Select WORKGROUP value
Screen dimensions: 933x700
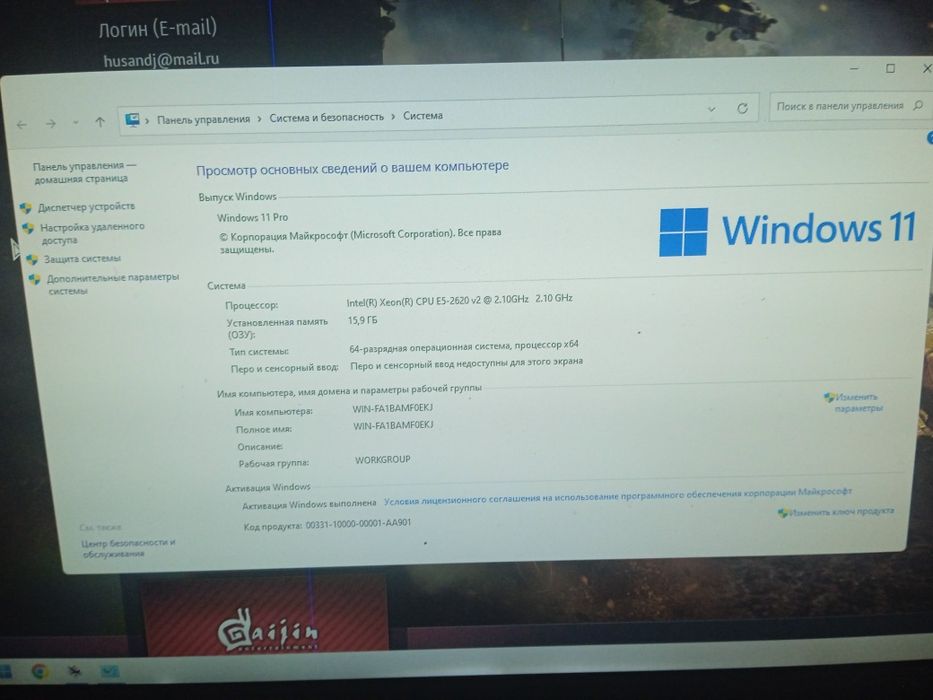click(x=383, y=460)
